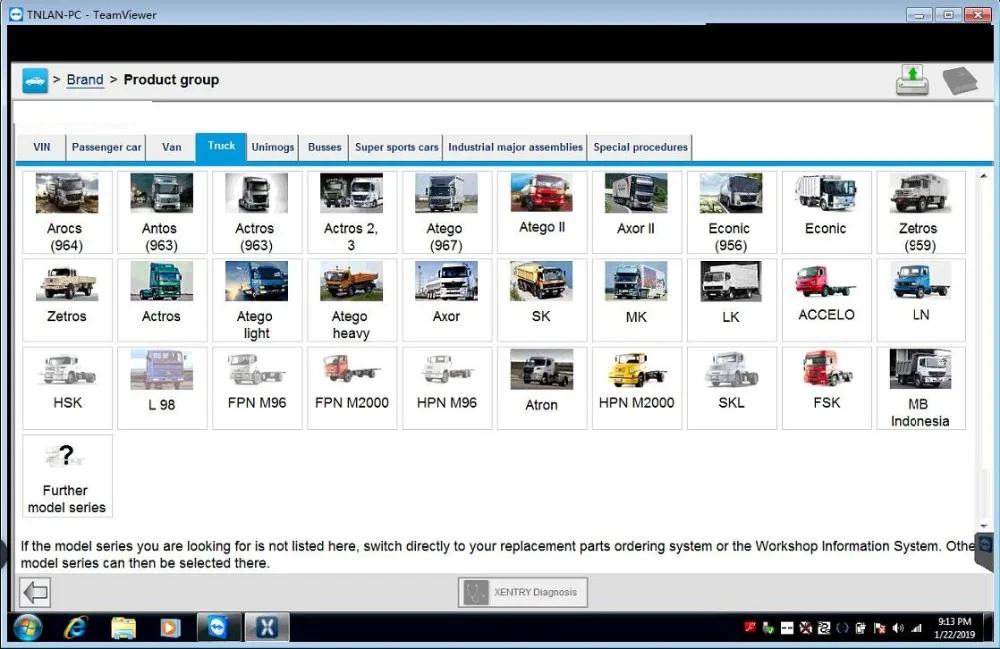1000x649 pixels.
Task: Open the gray book manual icon
Action: pyautogui.click(x=960, y=81)
